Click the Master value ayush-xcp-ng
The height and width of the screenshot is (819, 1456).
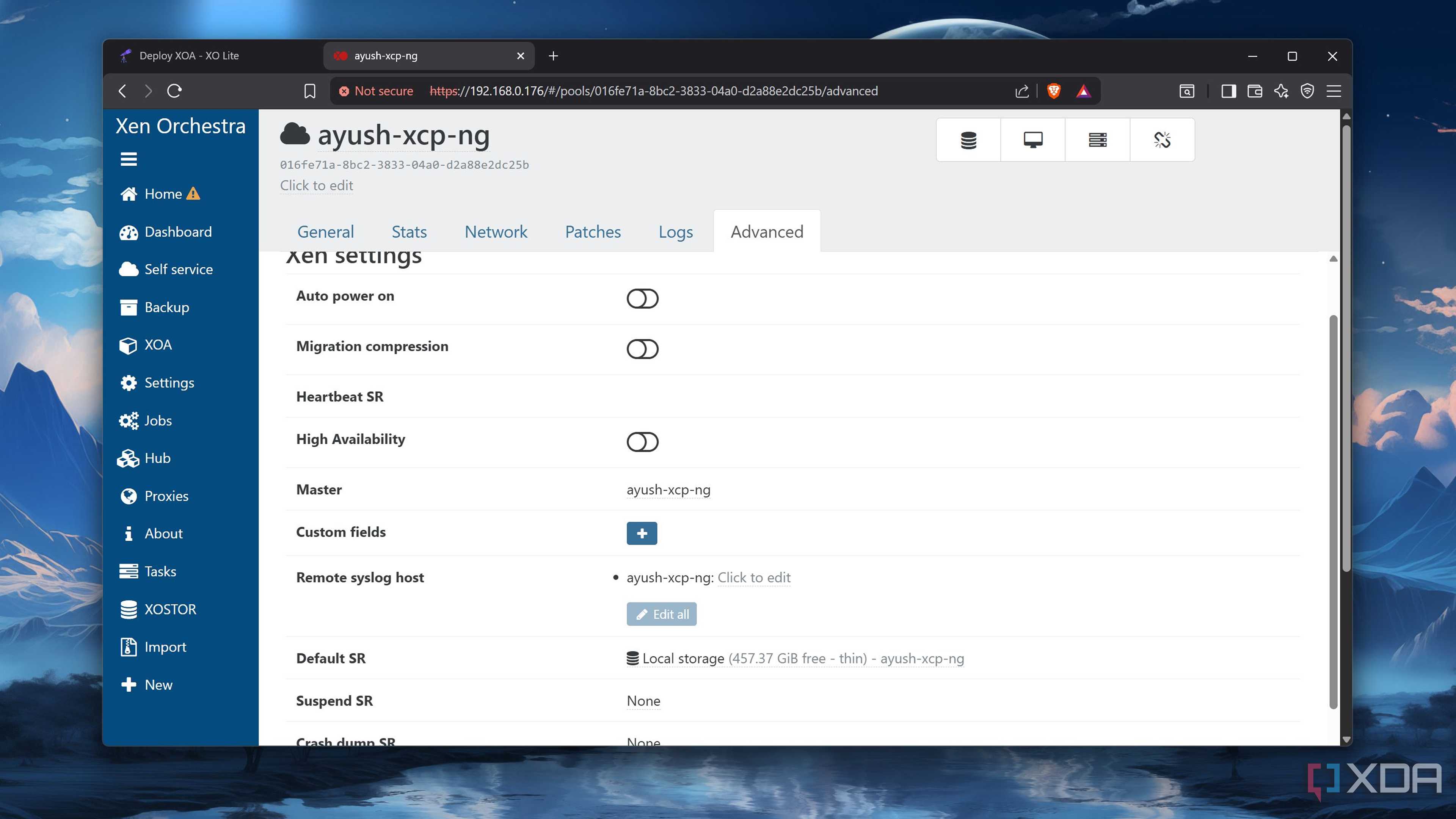(x=668, y=490)
